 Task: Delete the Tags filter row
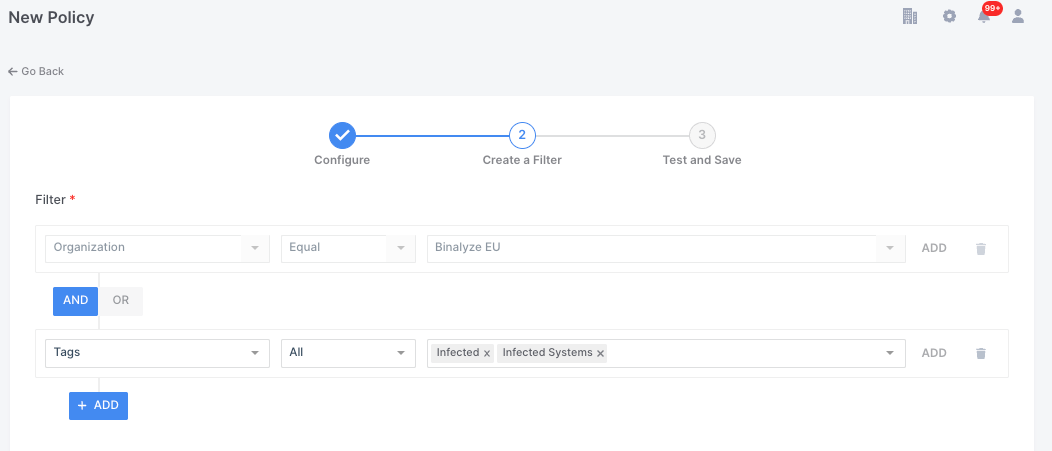point(980,353)
